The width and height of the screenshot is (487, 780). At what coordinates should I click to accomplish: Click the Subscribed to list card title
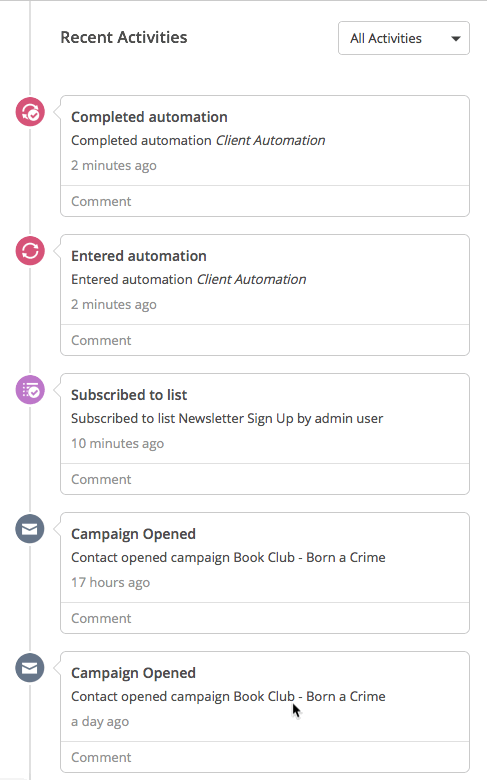pos(129,395)
